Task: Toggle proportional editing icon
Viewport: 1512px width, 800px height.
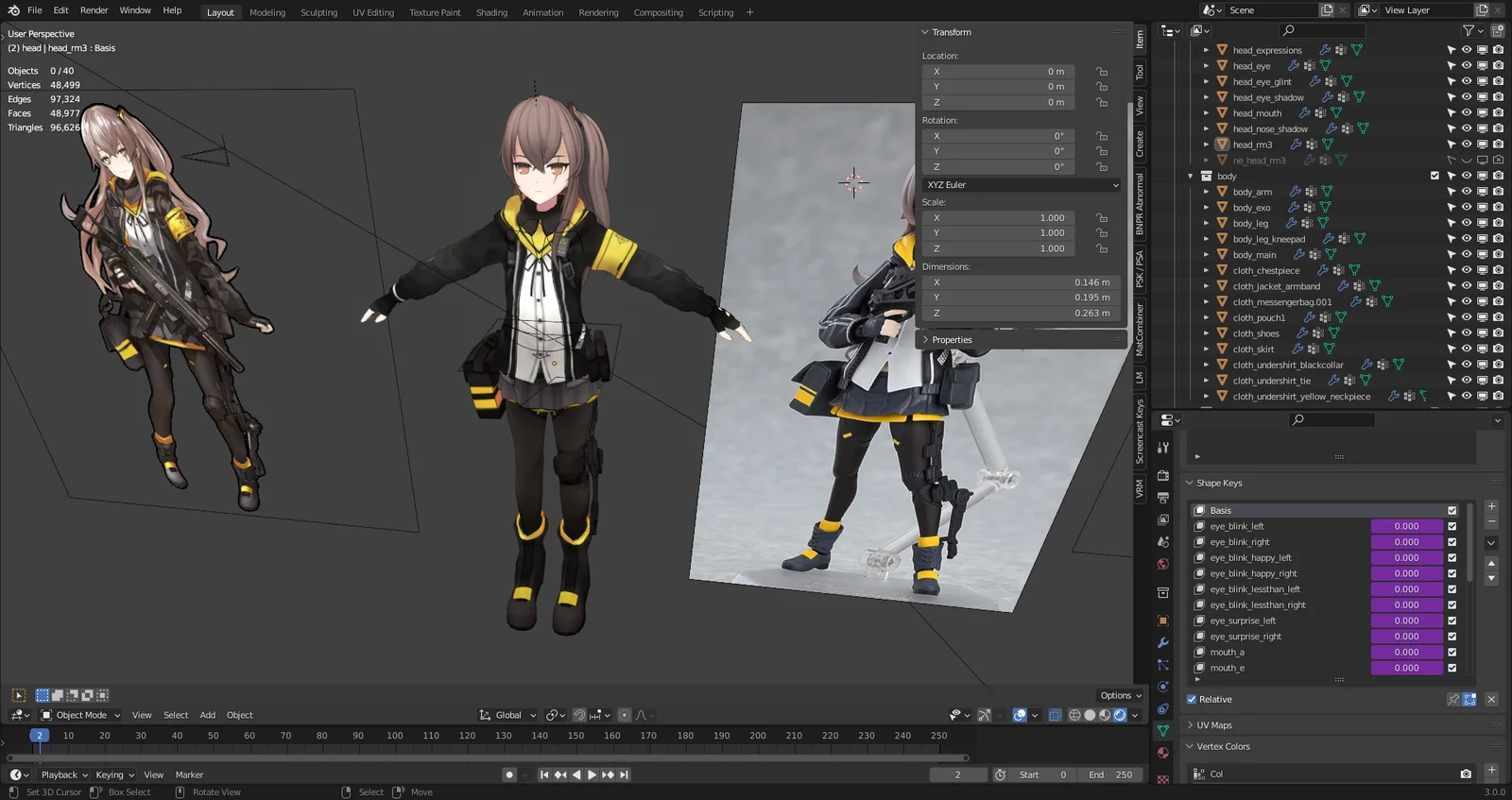Action: tap(624, 715)
